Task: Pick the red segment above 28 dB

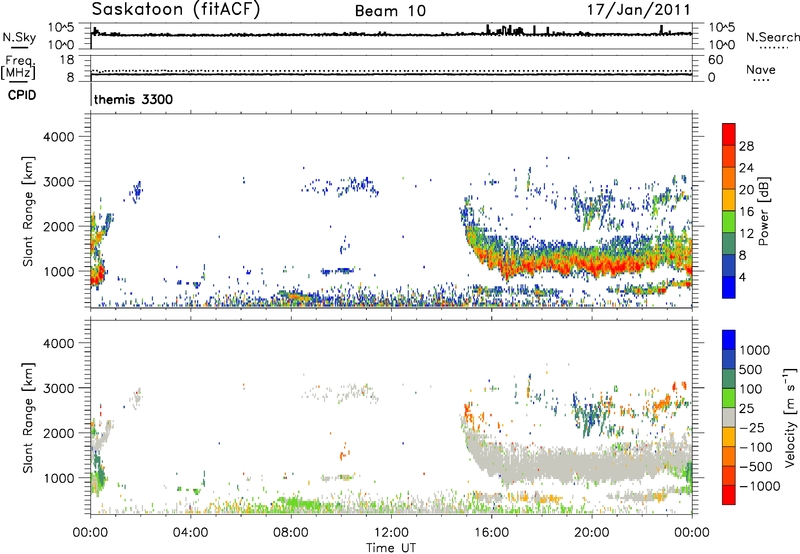Action: tap(729, 134)
